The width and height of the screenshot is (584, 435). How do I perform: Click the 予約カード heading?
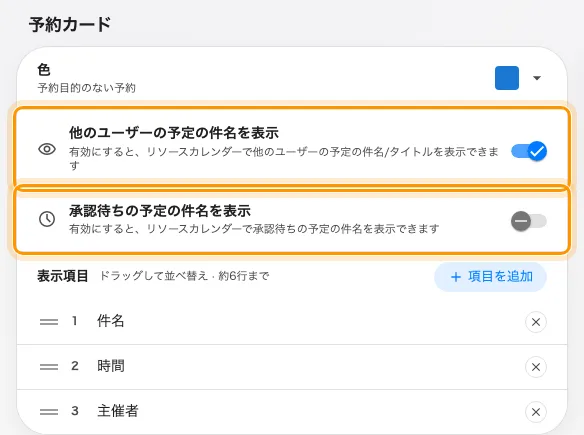click(x=70, y=25)
